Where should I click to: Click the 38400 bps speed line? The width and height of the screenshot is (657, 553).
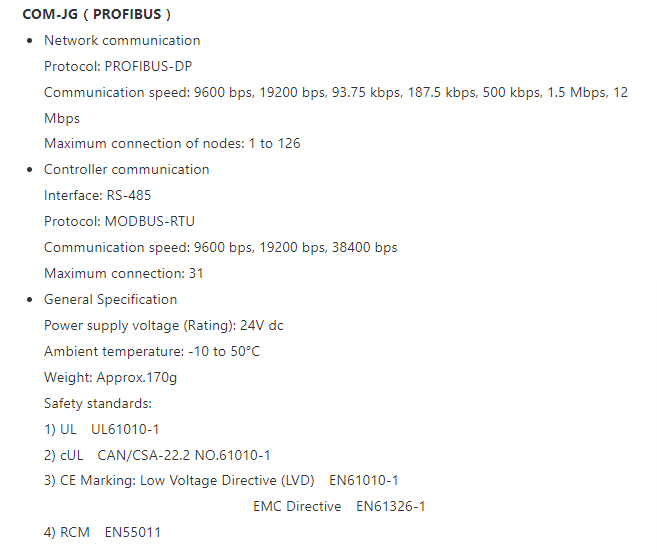tap(220, 247)
